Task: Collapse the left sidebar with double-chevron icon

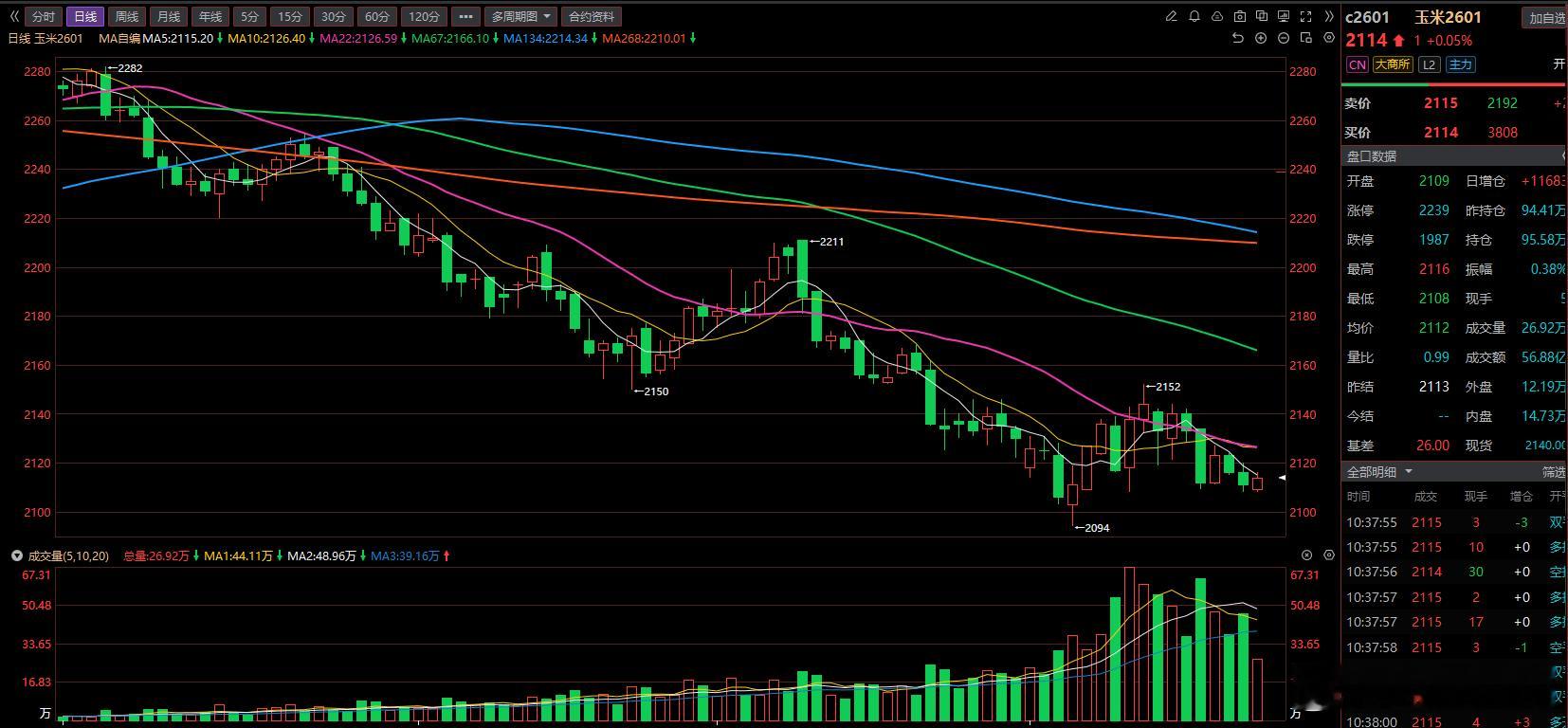Action: coord(13,16)
